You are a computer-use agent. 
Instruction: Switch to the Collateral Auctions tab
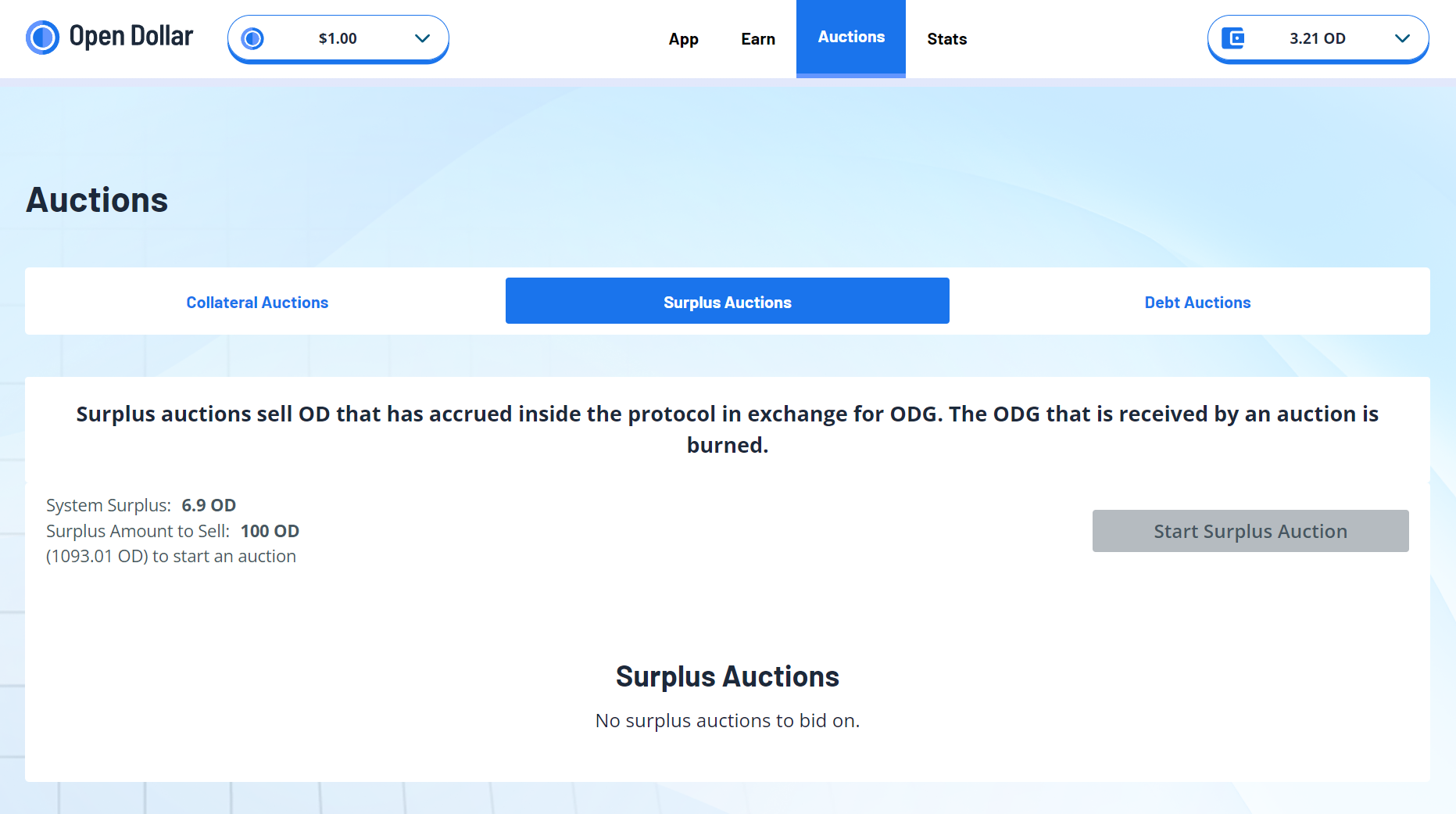(x=257, y=302)
